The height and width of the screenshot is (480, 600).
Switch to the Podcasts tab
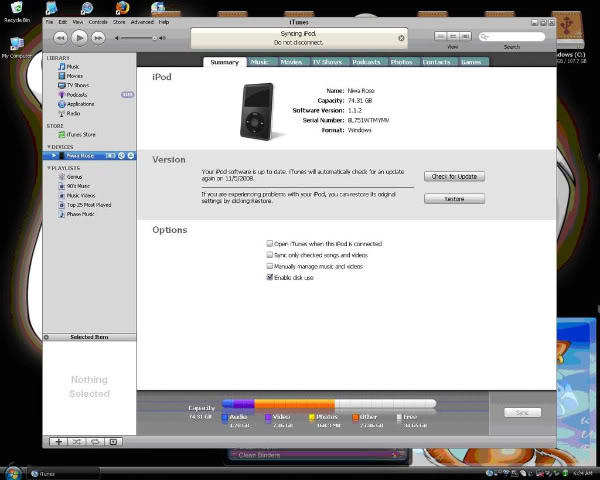(366, 62)
